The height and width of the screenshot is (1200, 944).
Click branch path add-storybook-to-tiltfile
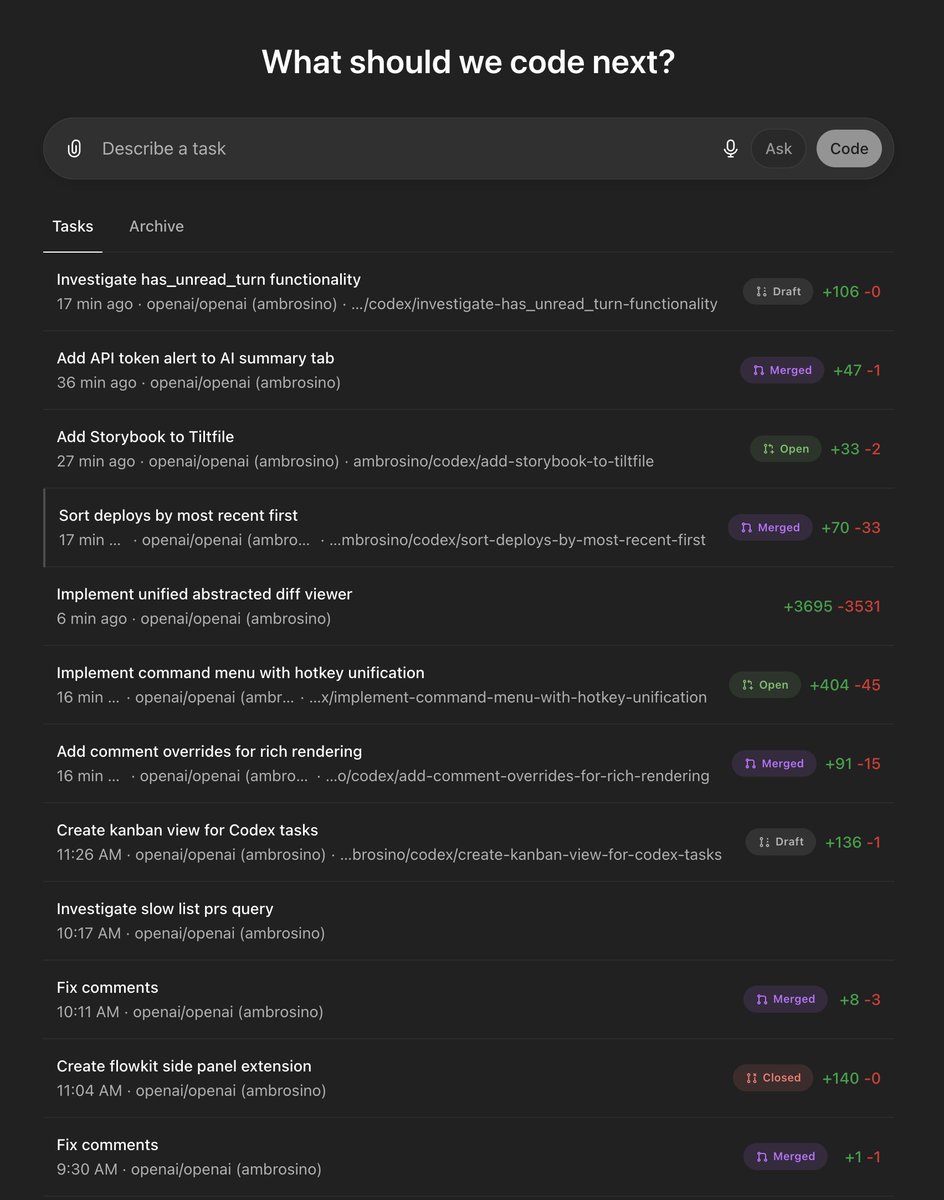pyautogui.click(x=503, y=461)
